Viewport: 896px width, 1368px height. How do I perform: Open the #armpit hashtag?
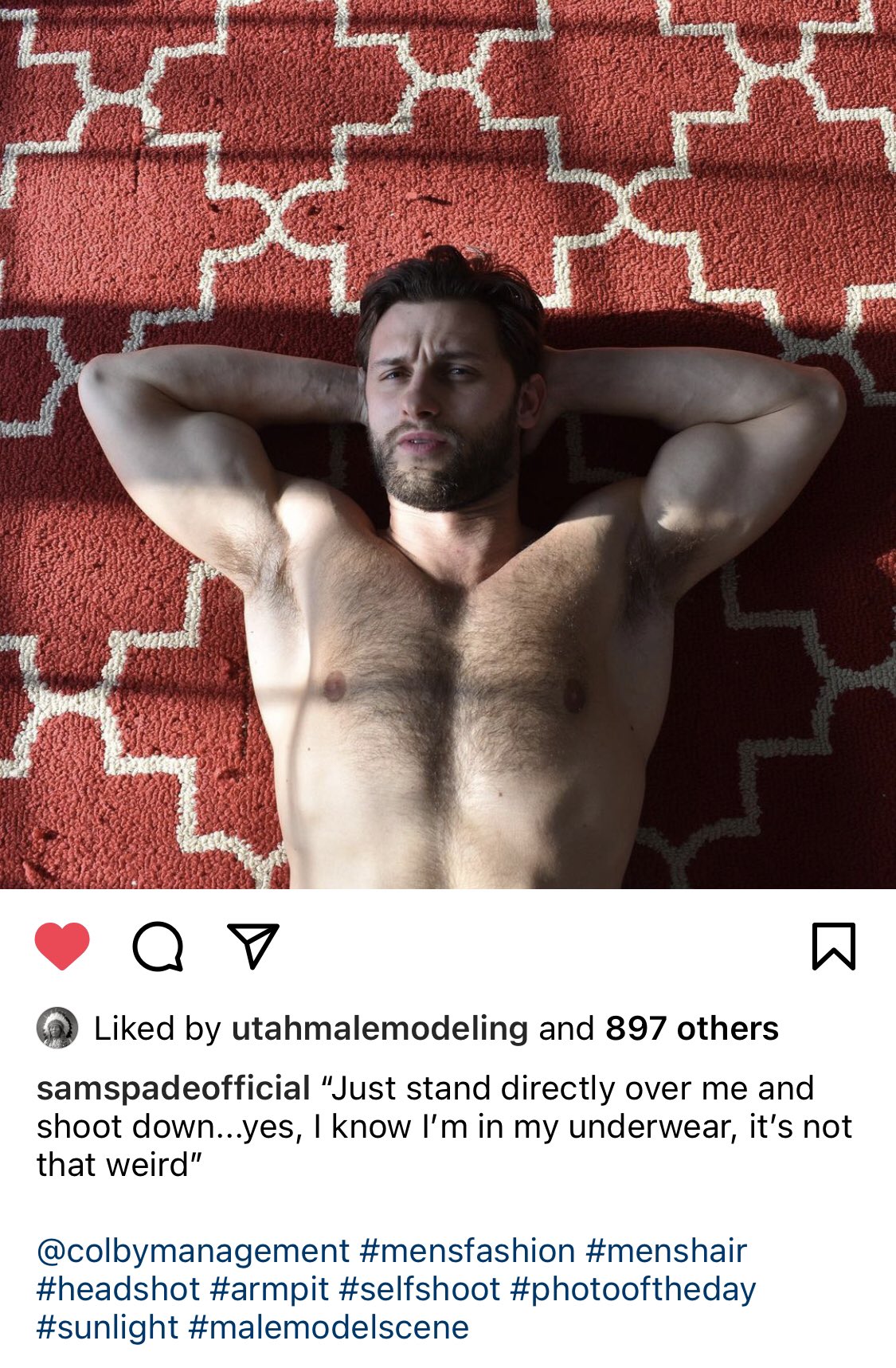click(270, 1290)
